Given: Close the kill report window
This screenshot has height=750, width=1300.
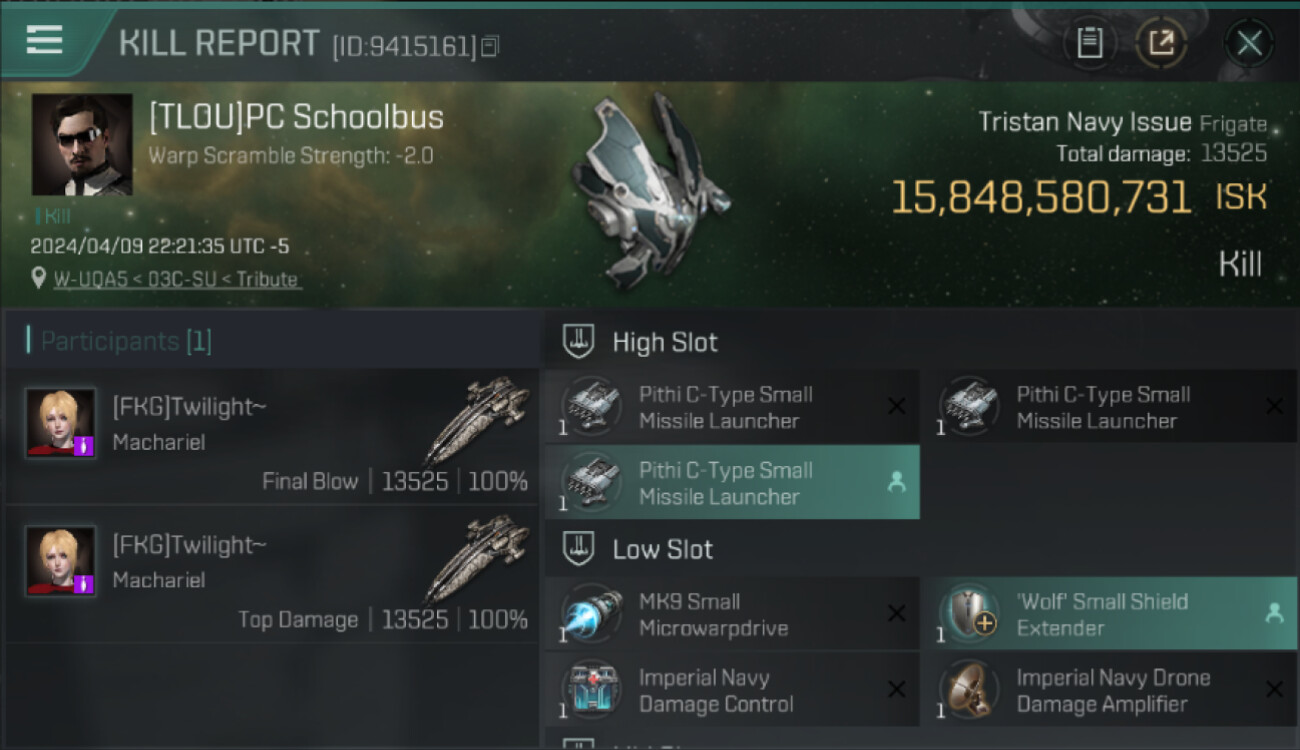Looking at the screenshot, I should pyautogui.click(x=1249, y=43).
